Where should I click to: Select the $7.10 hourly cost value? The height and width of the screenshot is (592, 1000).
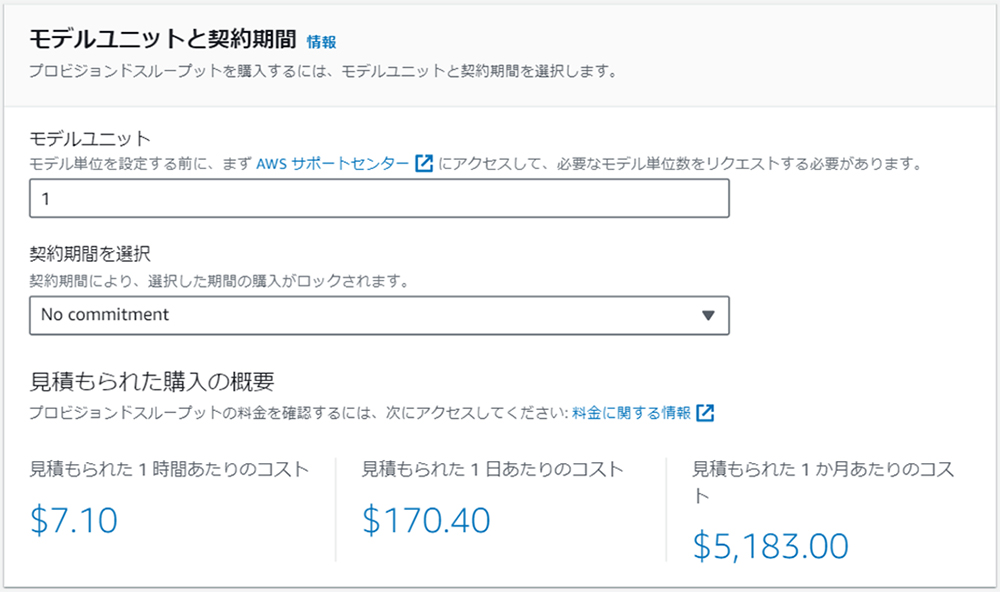coord(74,519)
